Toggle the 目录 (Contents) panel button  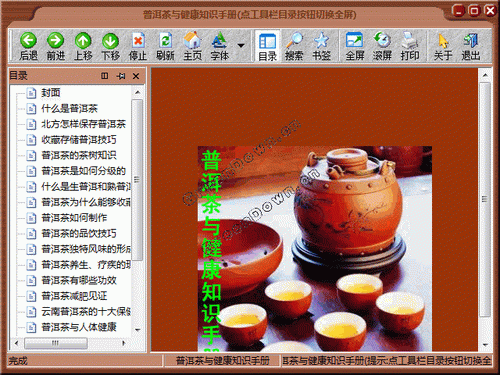(x=267, y=47)
